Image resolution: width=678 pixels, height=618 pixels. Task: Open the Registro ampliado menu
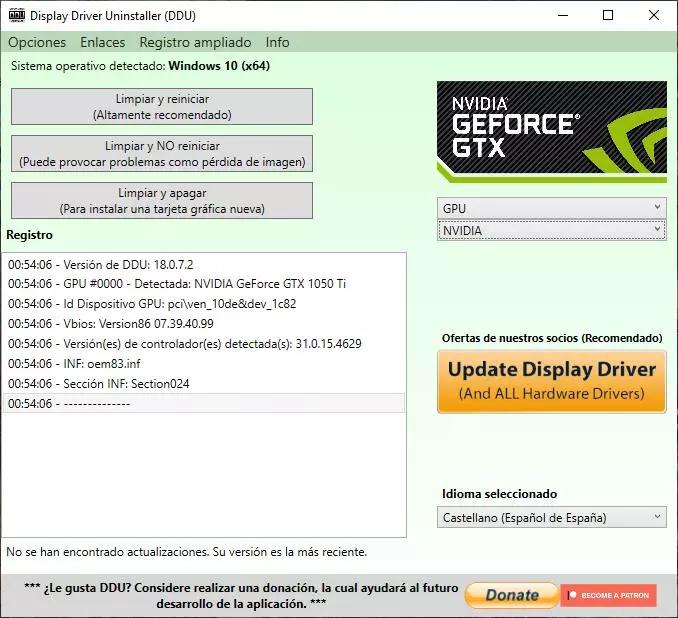[195, 42]
